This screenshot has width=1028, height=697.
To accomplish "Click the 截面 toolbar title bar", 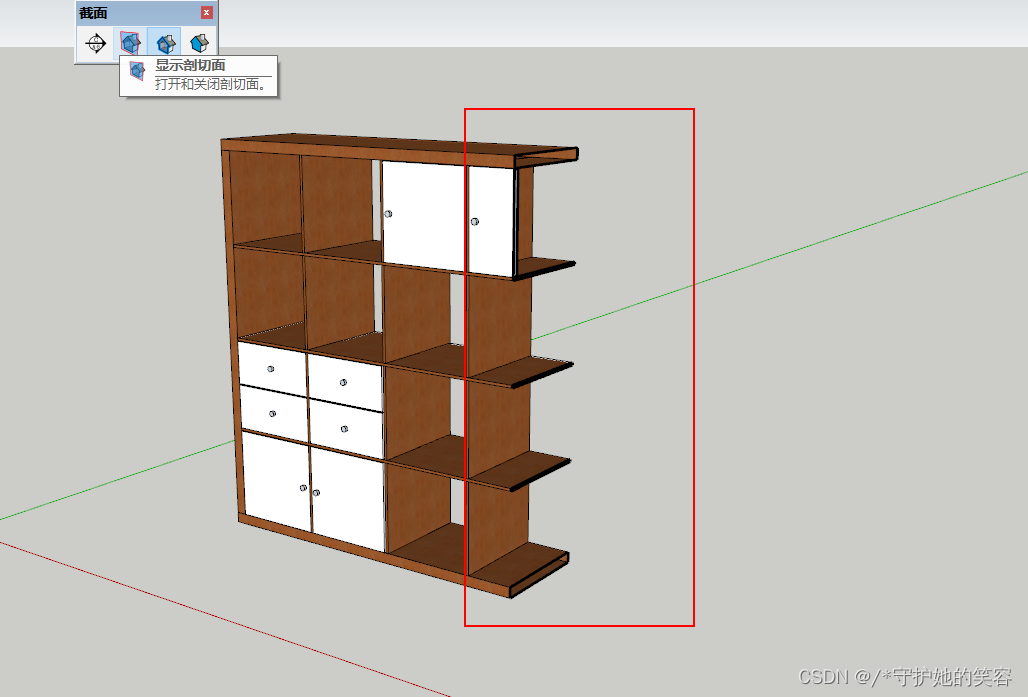I will [146, 12].
